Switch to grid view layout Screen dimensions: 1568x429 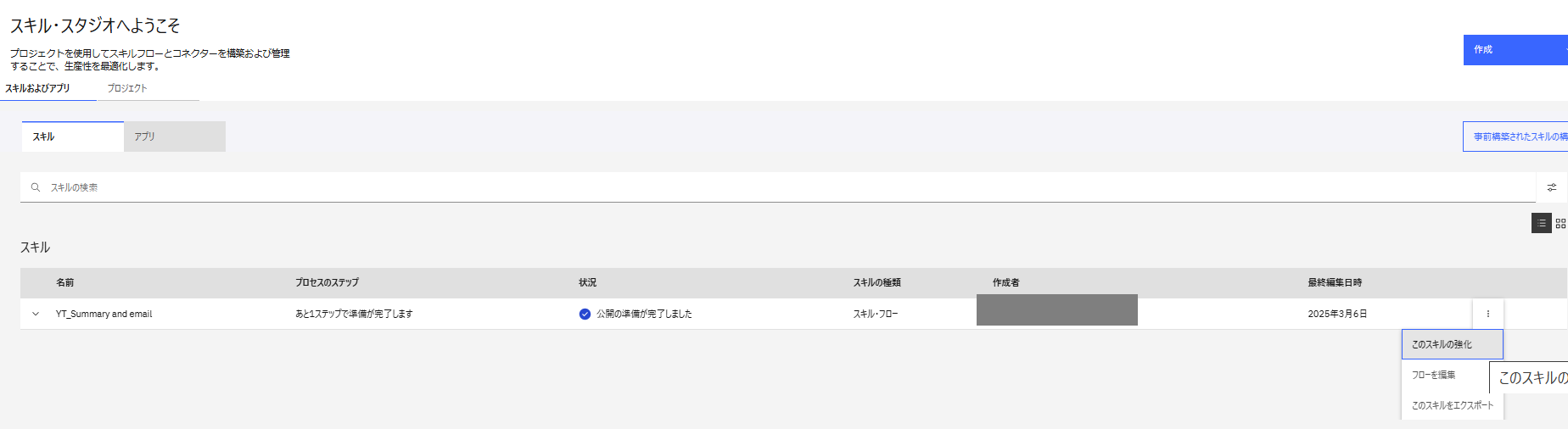click(1560, 223)
